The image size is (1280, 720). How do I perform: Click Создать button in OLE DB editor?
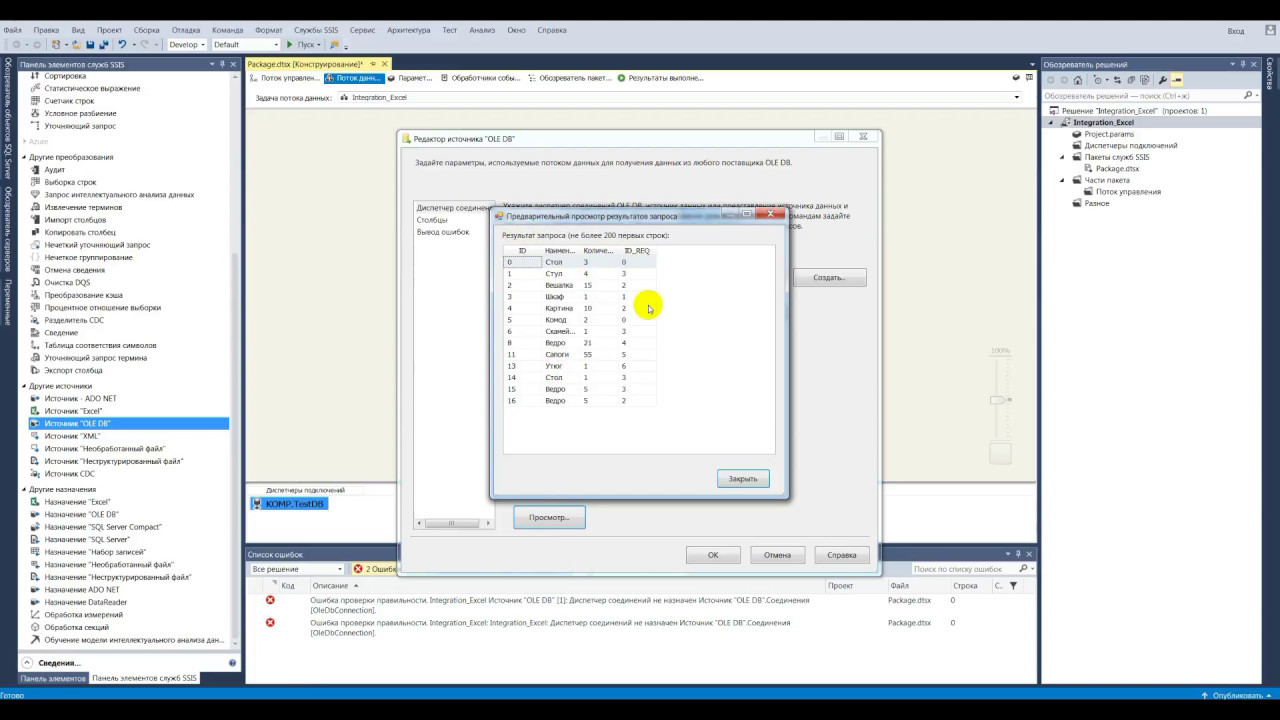[x=829, y=278]
